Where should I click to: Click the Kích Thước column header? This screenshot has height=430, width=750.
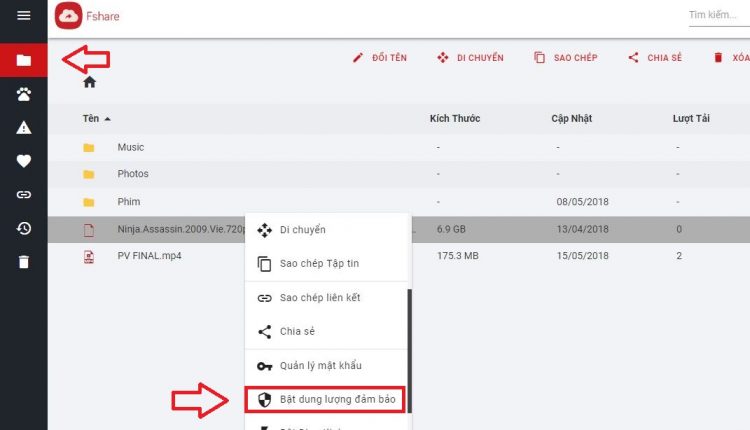coord(454,119)
